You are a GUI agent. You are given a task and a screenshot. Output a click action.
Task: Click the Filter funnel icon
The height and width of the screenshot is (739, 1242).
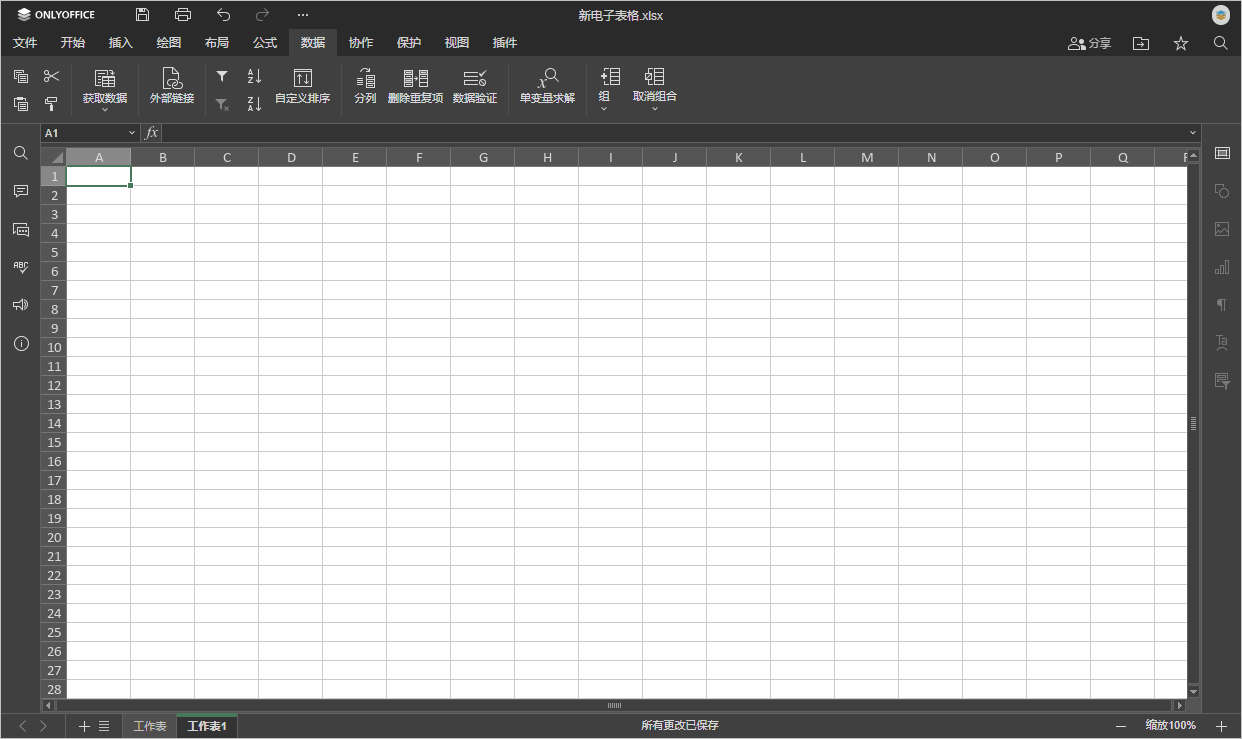(222, 76)
